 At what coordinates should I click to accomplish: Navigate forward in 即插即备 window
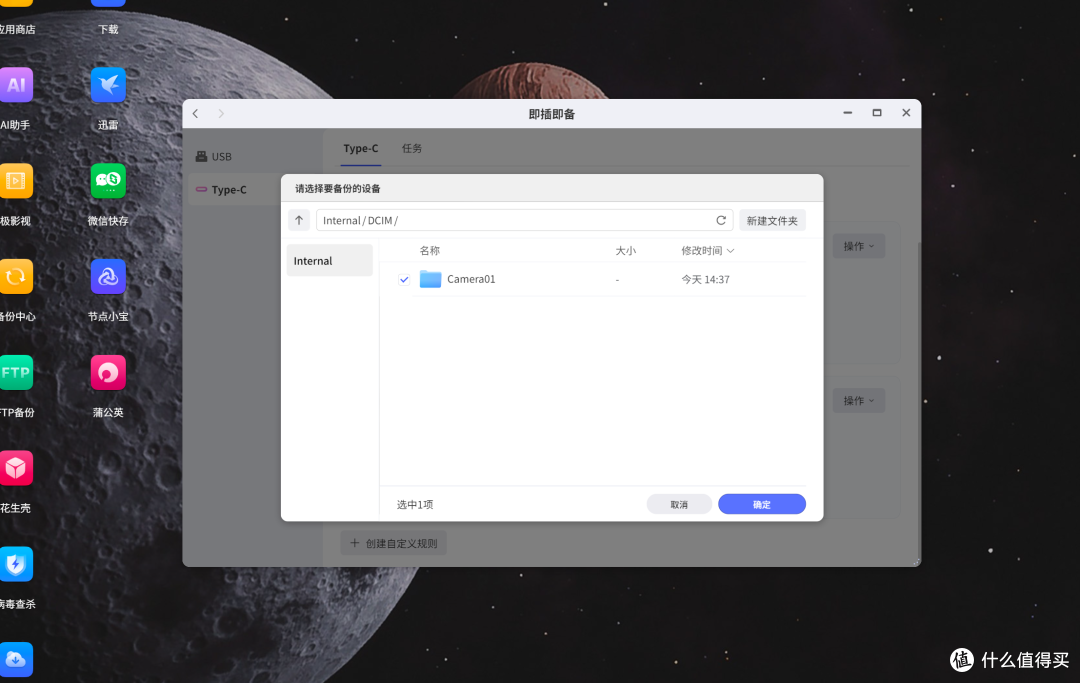pos(221,114)
